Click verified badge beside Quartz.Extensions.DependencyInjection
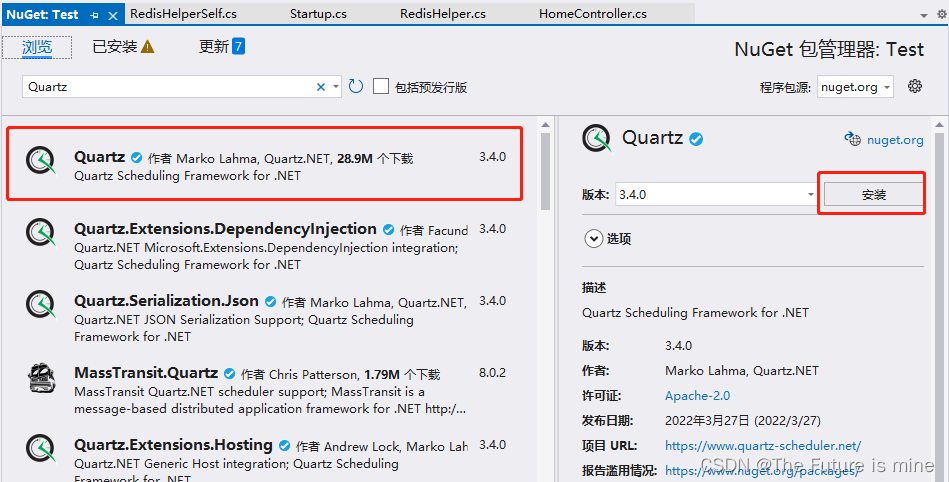The height and width of the screenshot is (482, 949). (x=389, y=229)
